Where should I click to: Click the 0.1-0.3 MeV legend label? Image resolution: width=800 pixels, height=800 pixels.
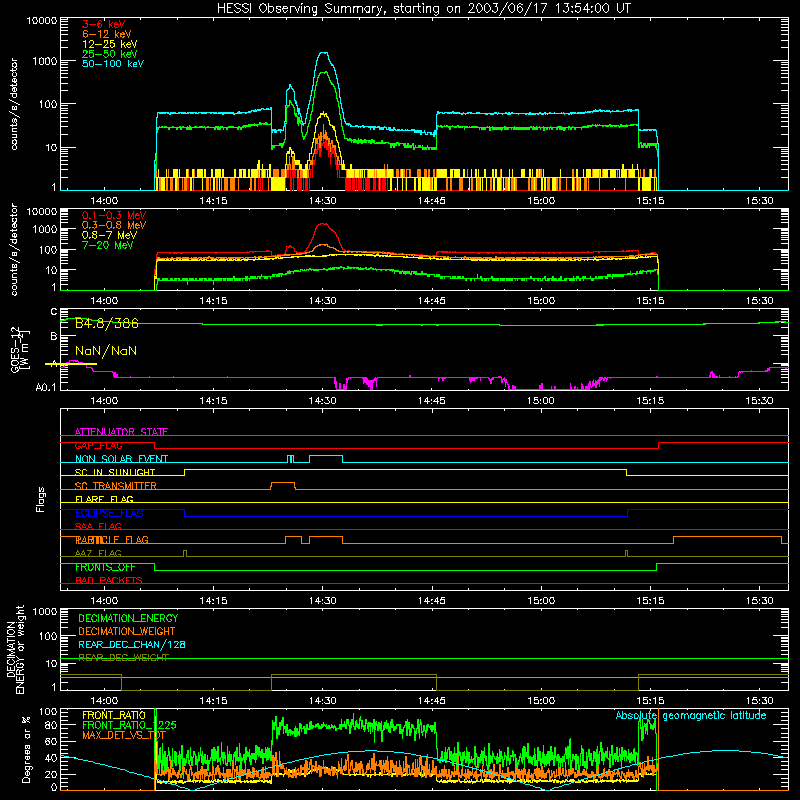(x=114, y=215)
